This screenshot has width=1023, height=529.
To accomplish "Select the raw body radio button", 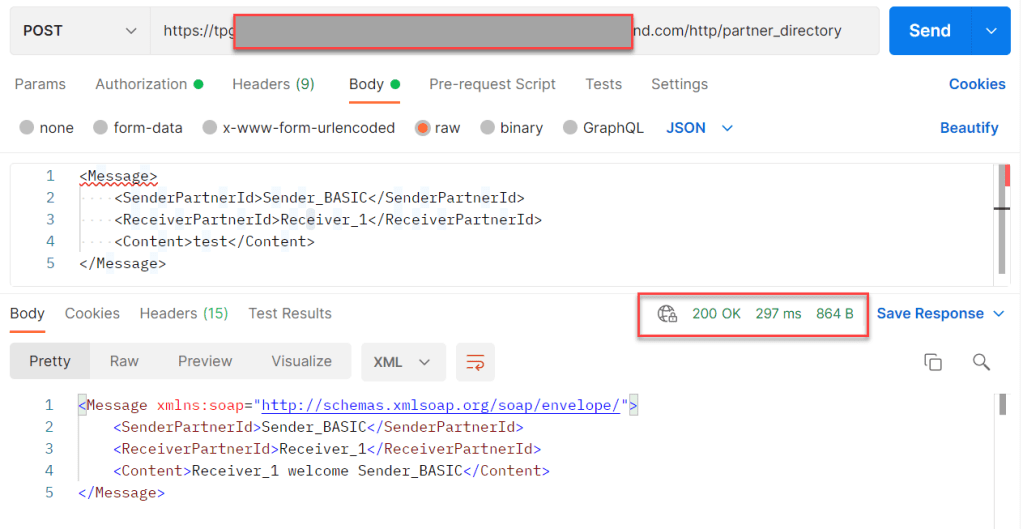I will (423, 128).
